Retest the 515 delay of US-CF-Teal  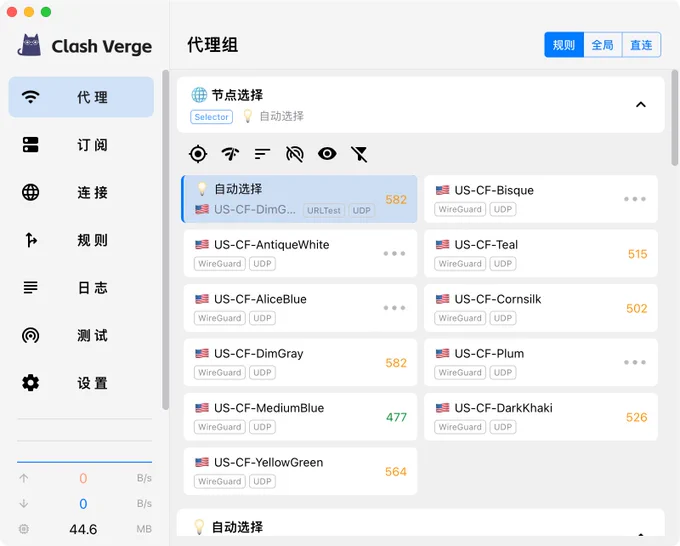(637, 254)
